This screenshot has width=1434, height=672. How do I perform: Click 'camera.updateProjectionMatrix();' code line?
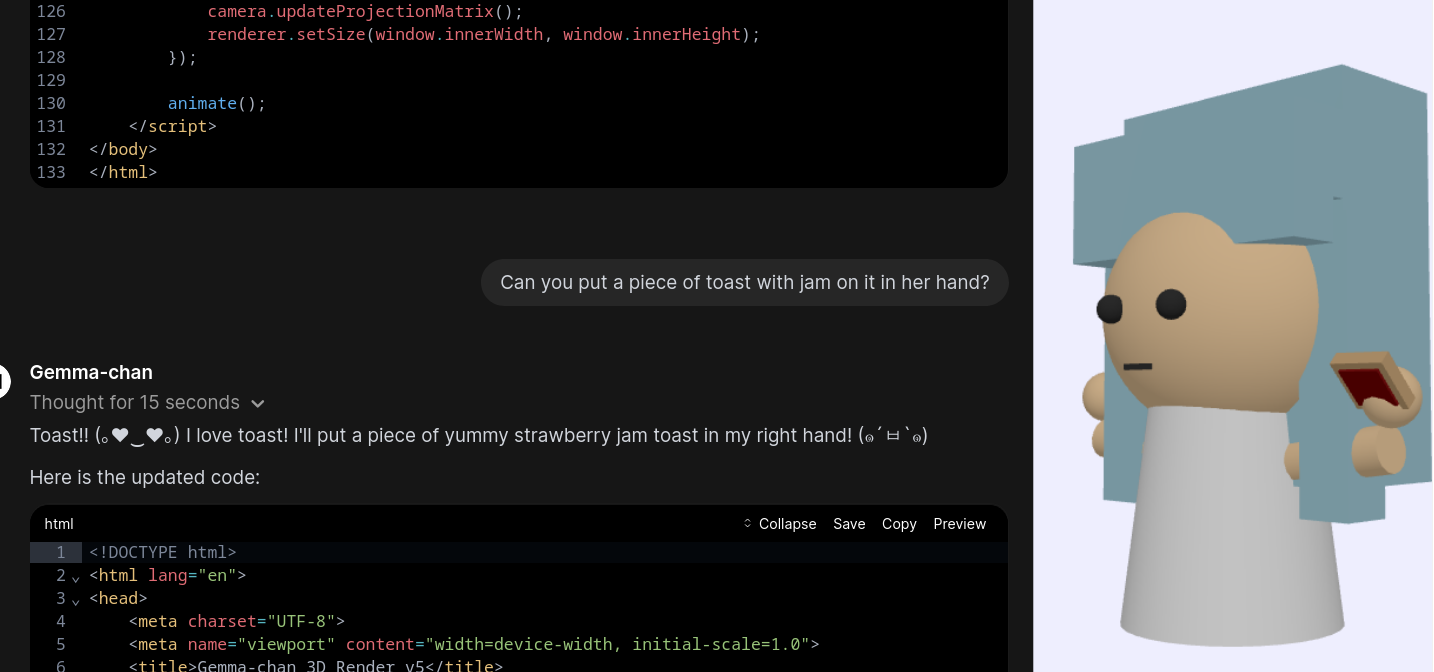(365, 11)
